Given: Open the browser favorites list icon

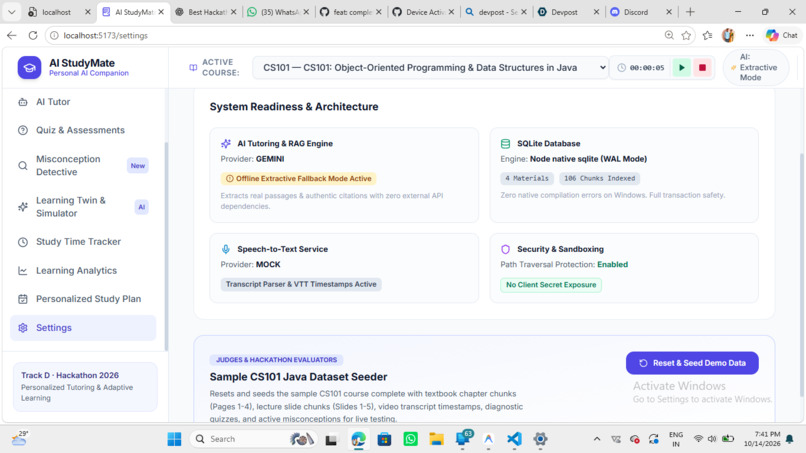Looking at the screenshot, I should [708, 35].
